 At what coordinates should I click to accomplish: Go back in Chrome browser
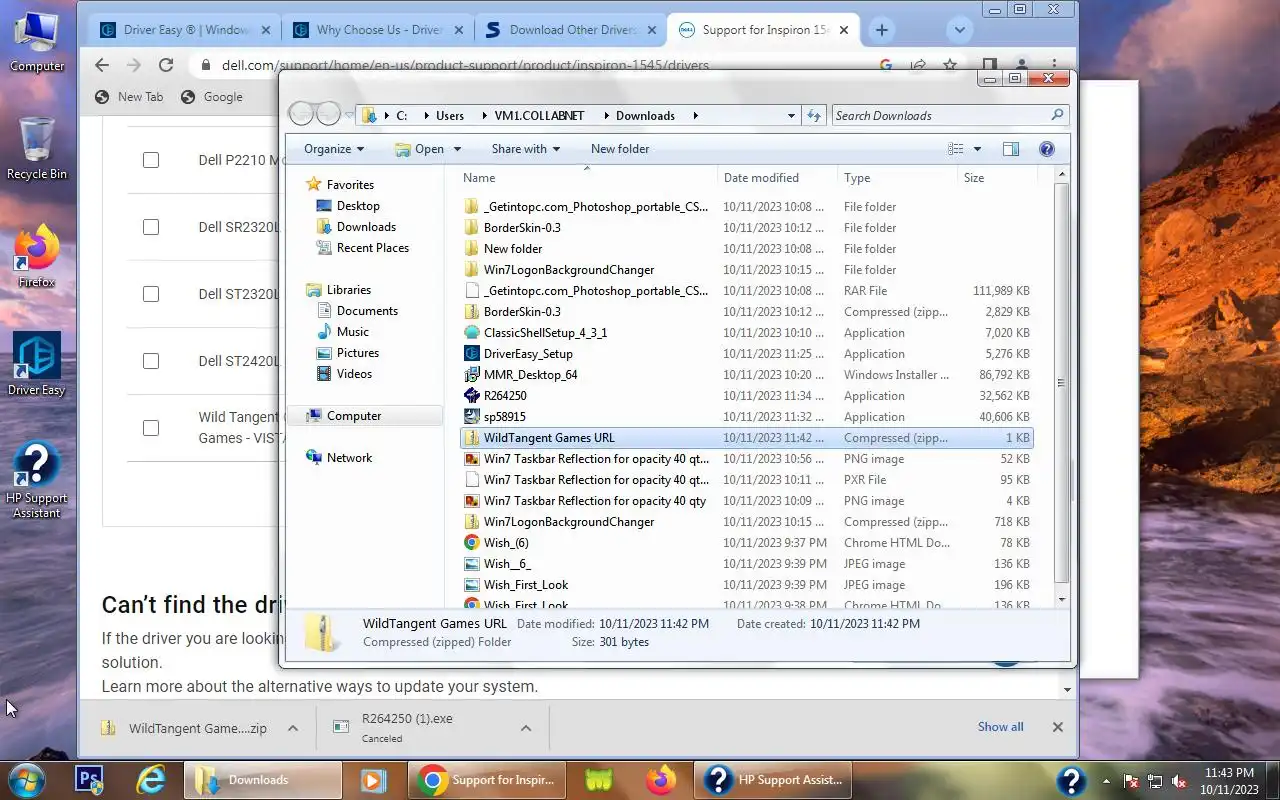tap(102, 65)
